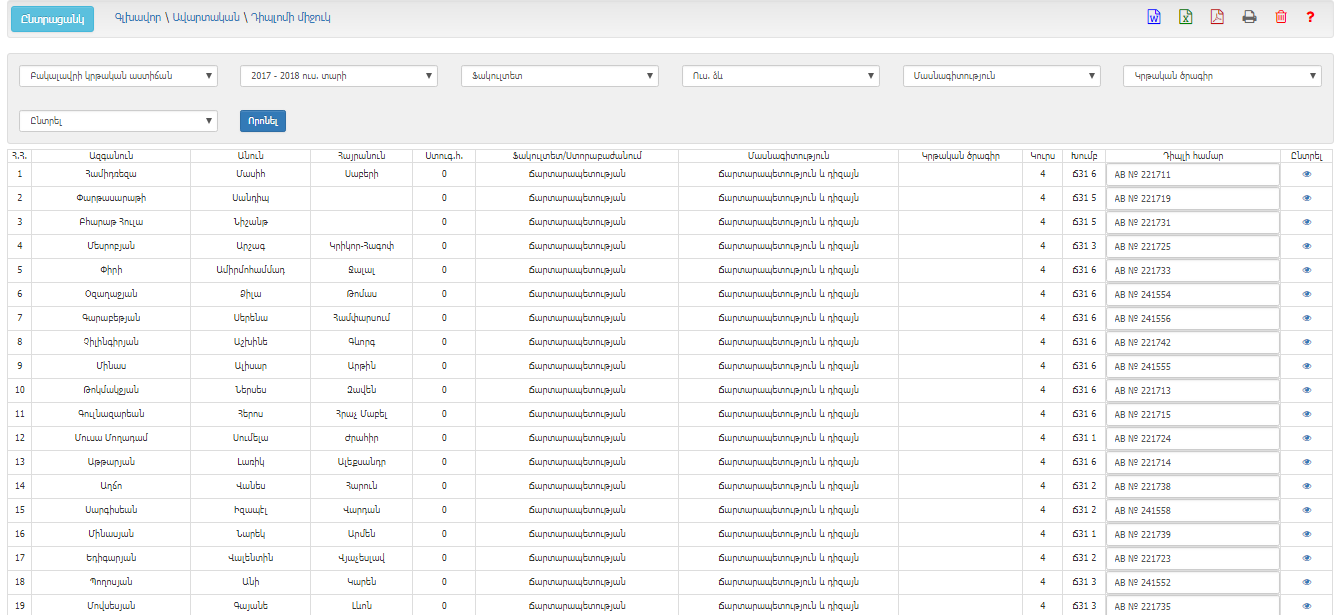1341x615 pixels.
Task: Click eye icon for diploma АВ № 221724
Action: [x=1306, y=438]
